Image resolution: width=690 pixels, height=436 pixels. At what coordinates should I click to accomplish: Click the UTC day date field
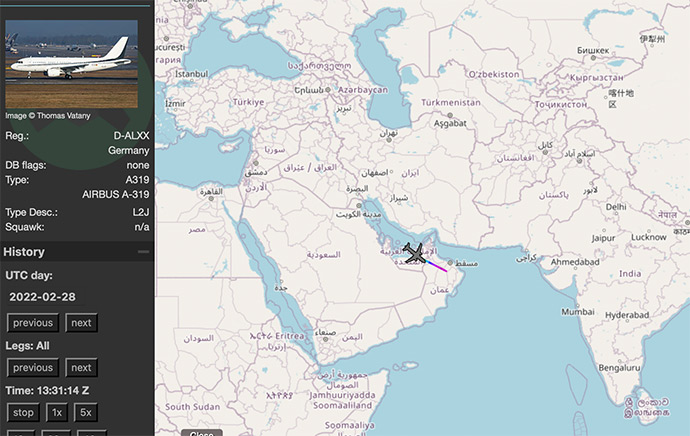pos(42,297)
